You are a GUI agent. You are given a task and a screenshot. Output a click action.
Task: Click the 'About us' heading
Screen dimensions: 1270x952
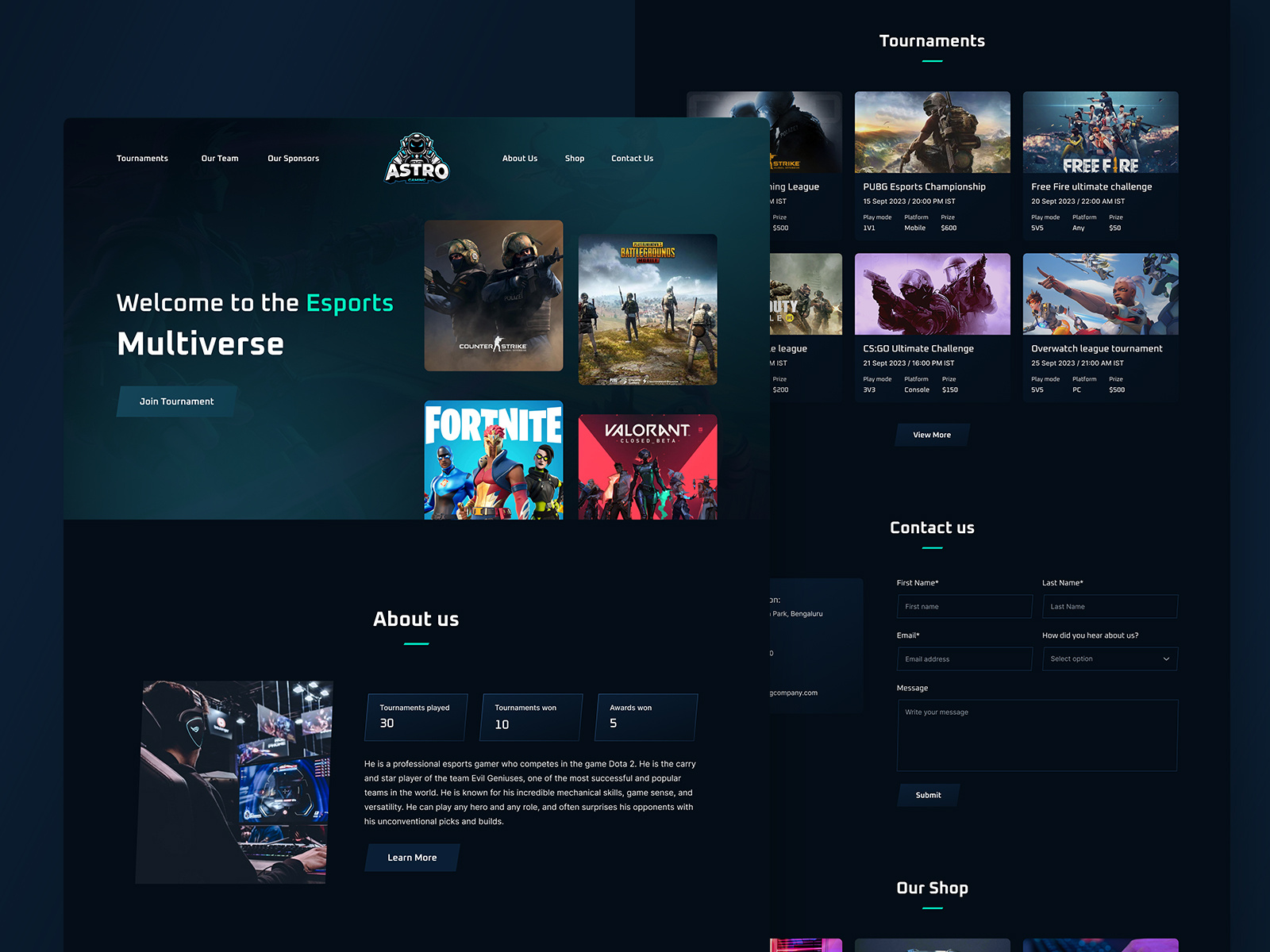[x=417, y=619]
